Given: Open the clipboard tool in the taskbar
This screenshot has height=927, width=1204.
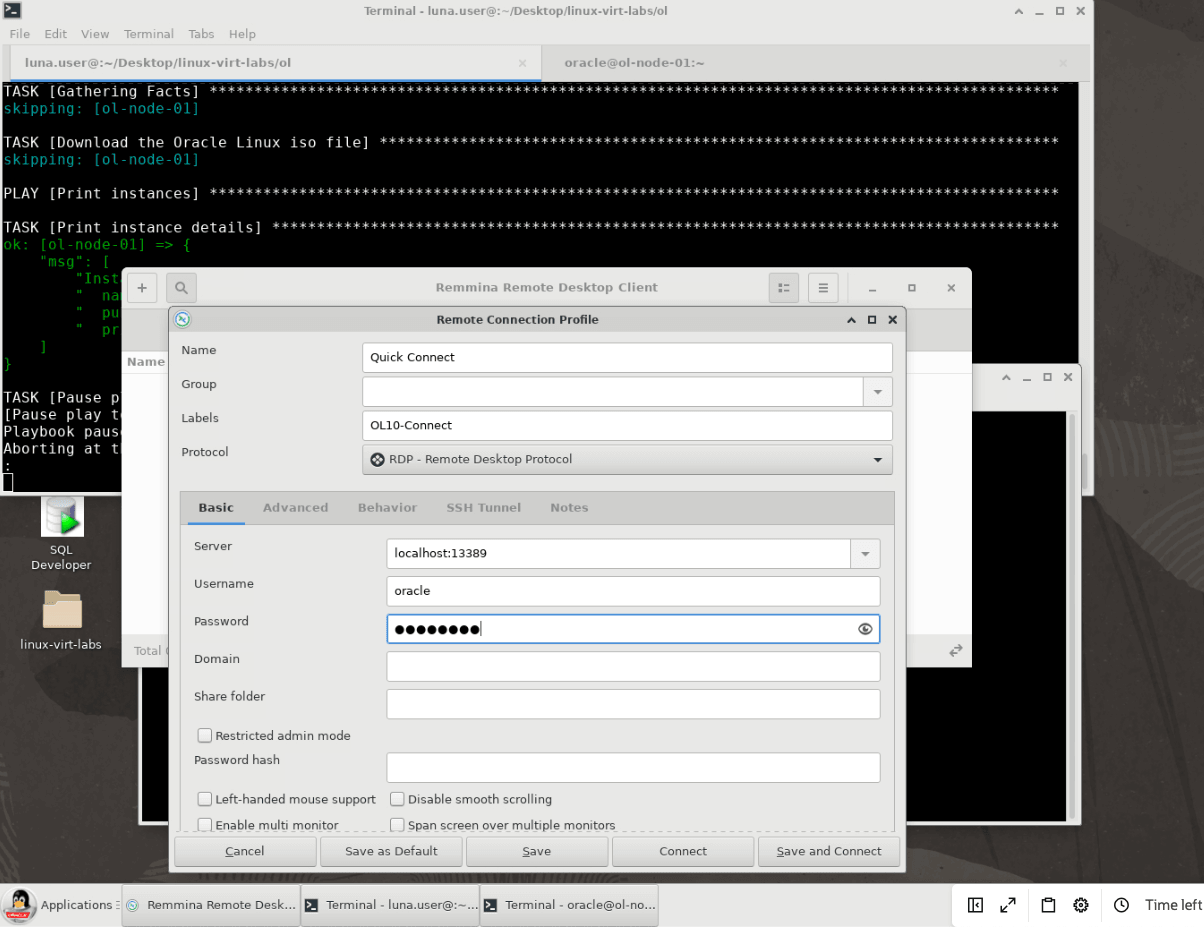Looking at the screenshot, I should (x=1047, y=904).
